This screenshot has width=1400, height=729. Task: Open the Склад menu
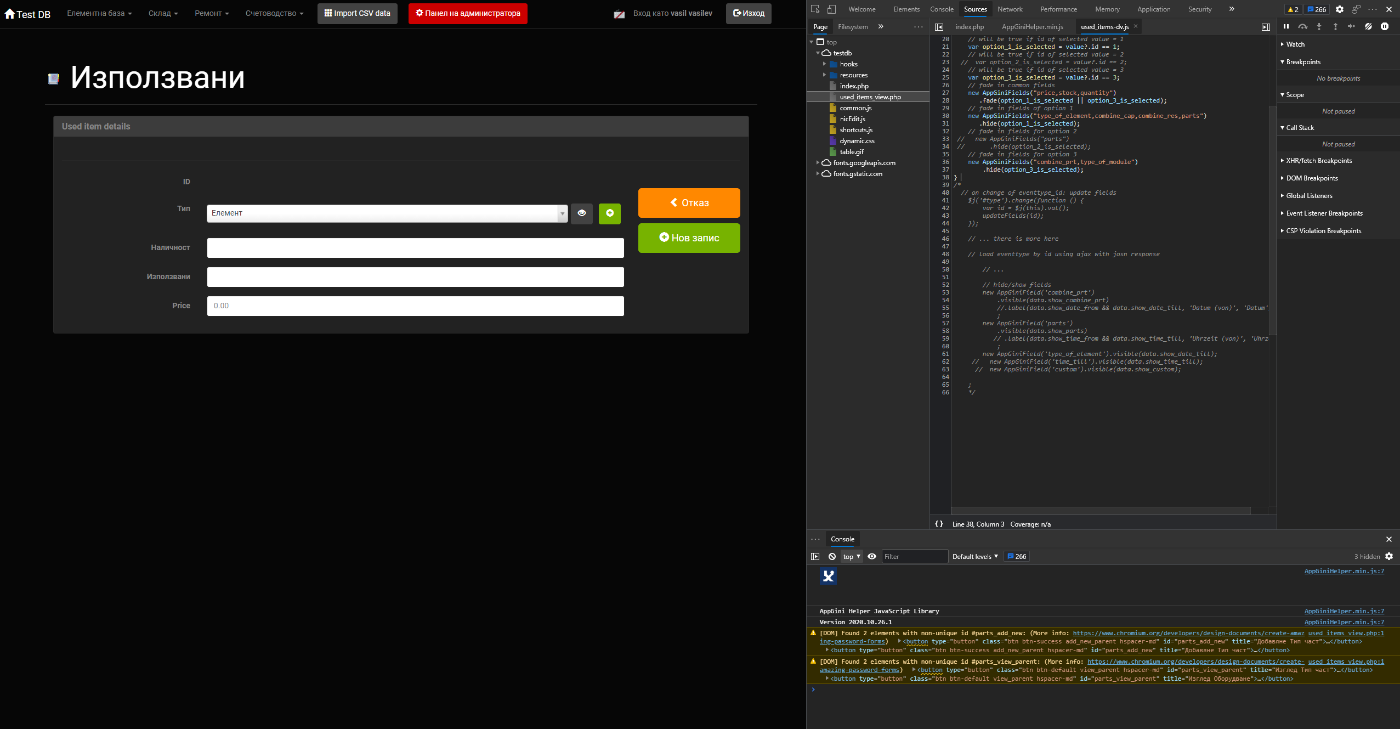click(163, 14)
